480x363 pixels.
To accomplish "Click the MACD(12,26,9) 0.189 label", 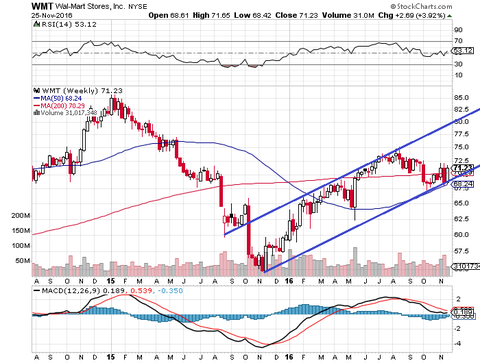I will pos(85,291).
